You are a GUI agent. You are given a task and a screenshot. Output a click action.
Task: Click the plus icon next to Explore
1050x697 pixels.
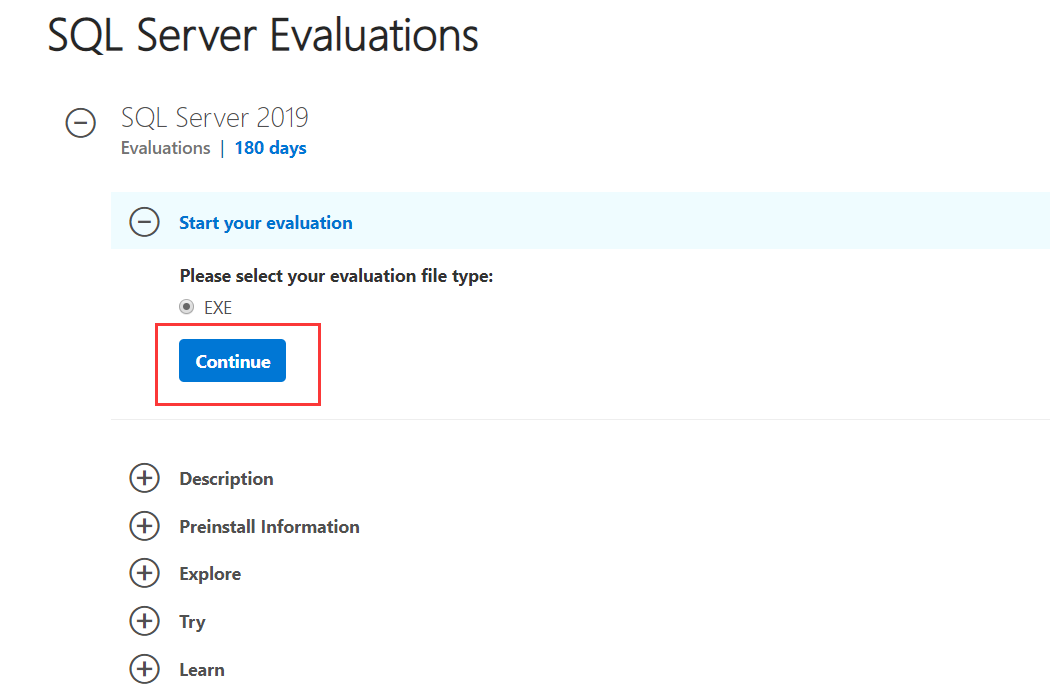coord(145,573)
